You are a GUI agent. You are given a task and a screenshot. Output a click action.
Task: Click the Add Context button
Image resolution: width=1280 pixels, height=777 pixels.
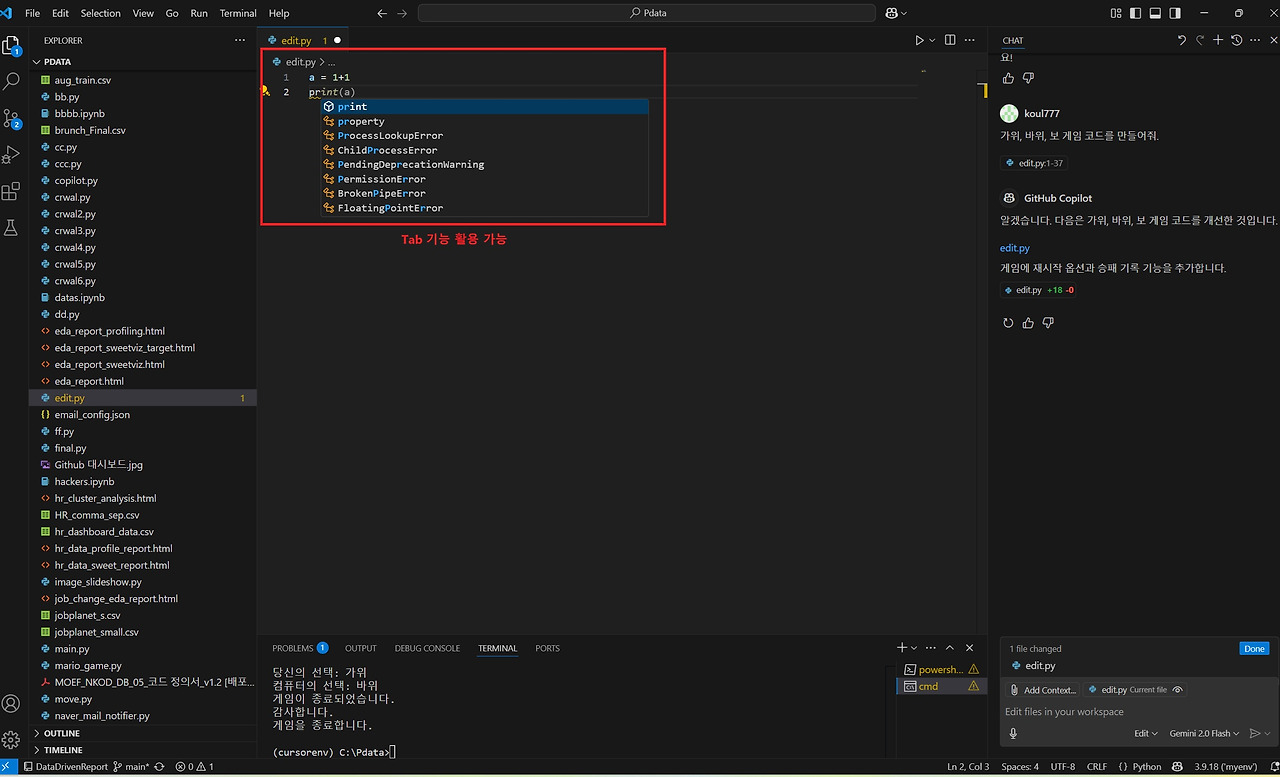(1043, 689)
